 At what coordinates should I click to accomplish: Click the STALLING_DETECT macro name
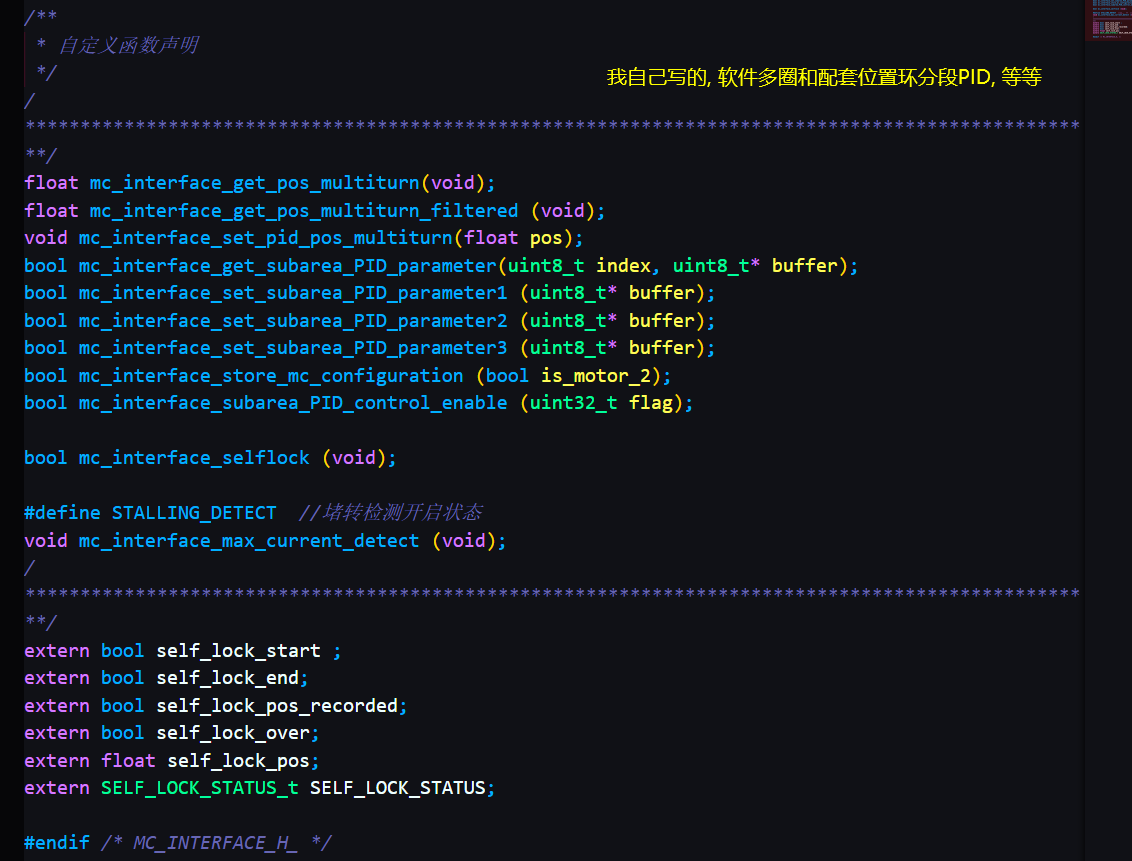194,513
